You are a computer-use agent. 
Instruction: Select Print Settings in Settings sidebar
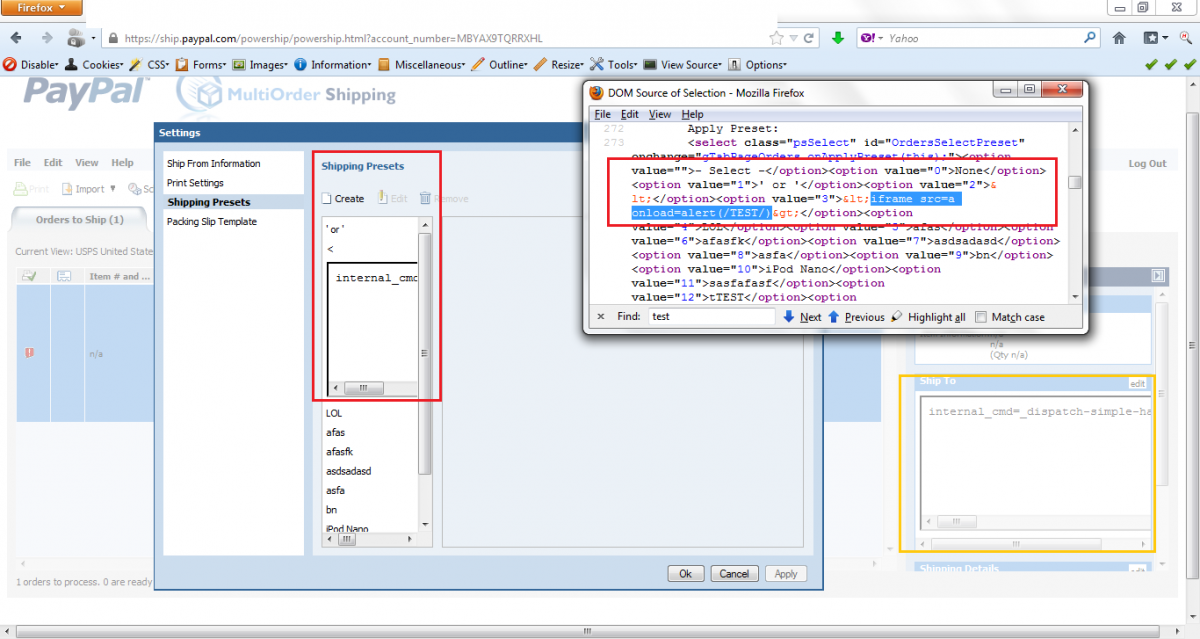click(x=195, y=183)
